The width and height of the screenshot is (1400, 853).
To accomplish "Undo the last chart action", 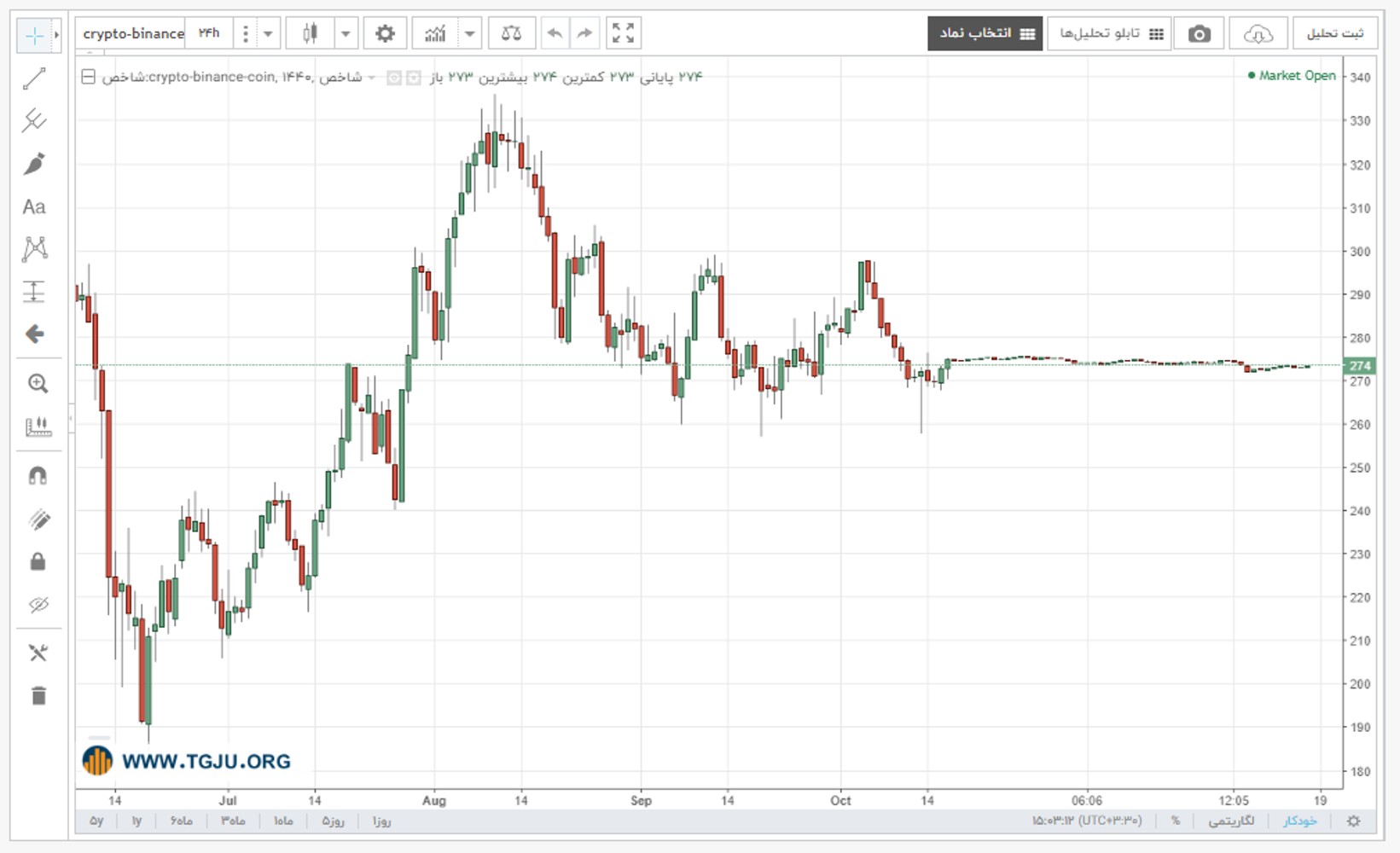I will coord(555,33).
